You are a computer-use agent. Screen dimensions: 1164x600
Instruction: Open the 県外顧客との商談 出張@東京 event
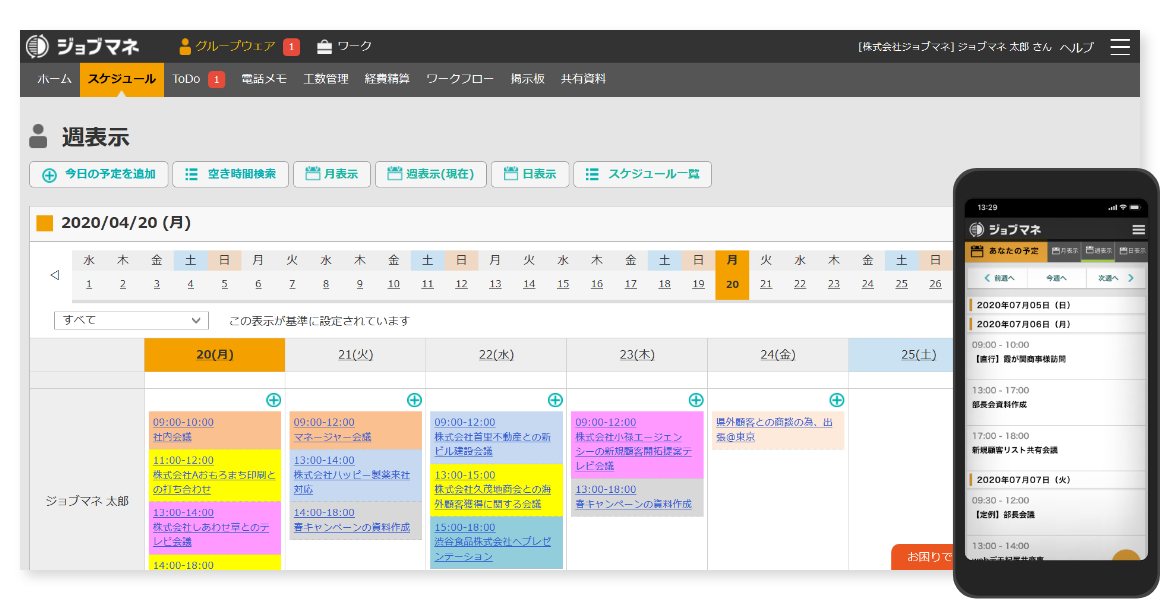point(778,431)
